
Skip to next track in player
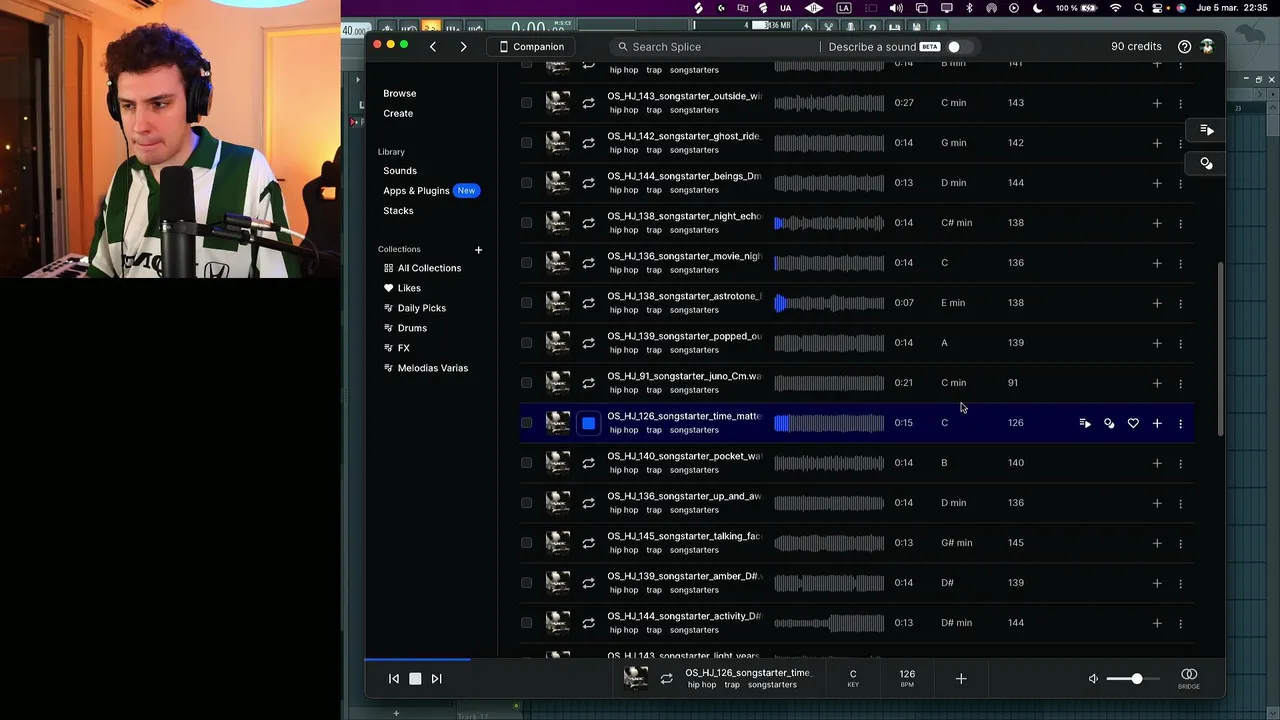[x=436, y=679]
